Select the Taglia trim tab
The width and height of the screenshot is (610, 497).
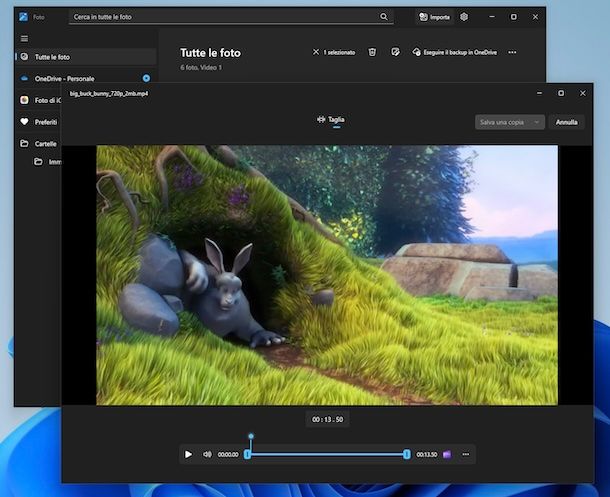click(331, 120)
